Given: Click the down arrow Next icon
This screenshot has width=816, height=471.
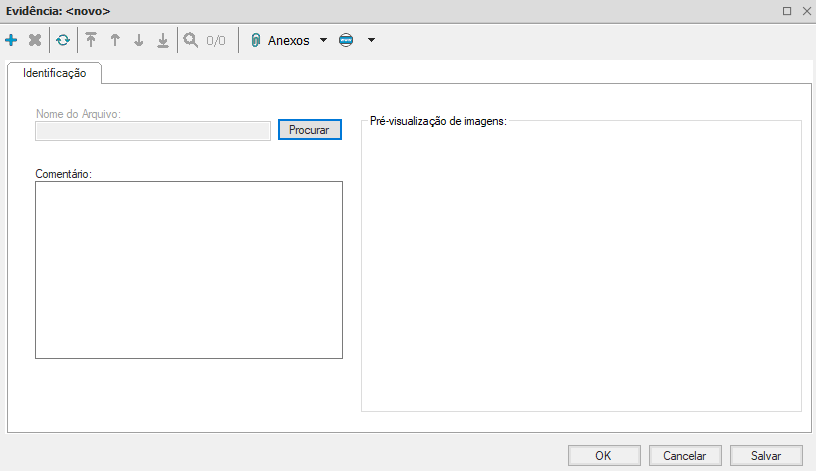Looking at the screenshot, I should tap(139, 41).
